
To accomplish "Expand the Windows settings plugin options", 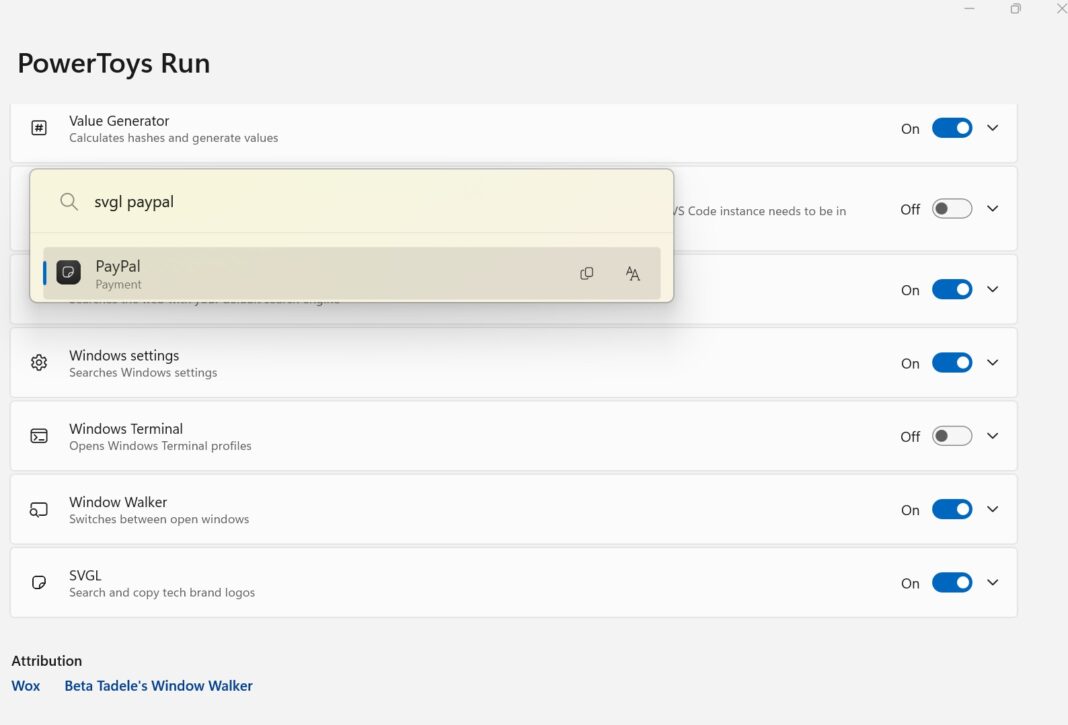I will click(992, 363).
